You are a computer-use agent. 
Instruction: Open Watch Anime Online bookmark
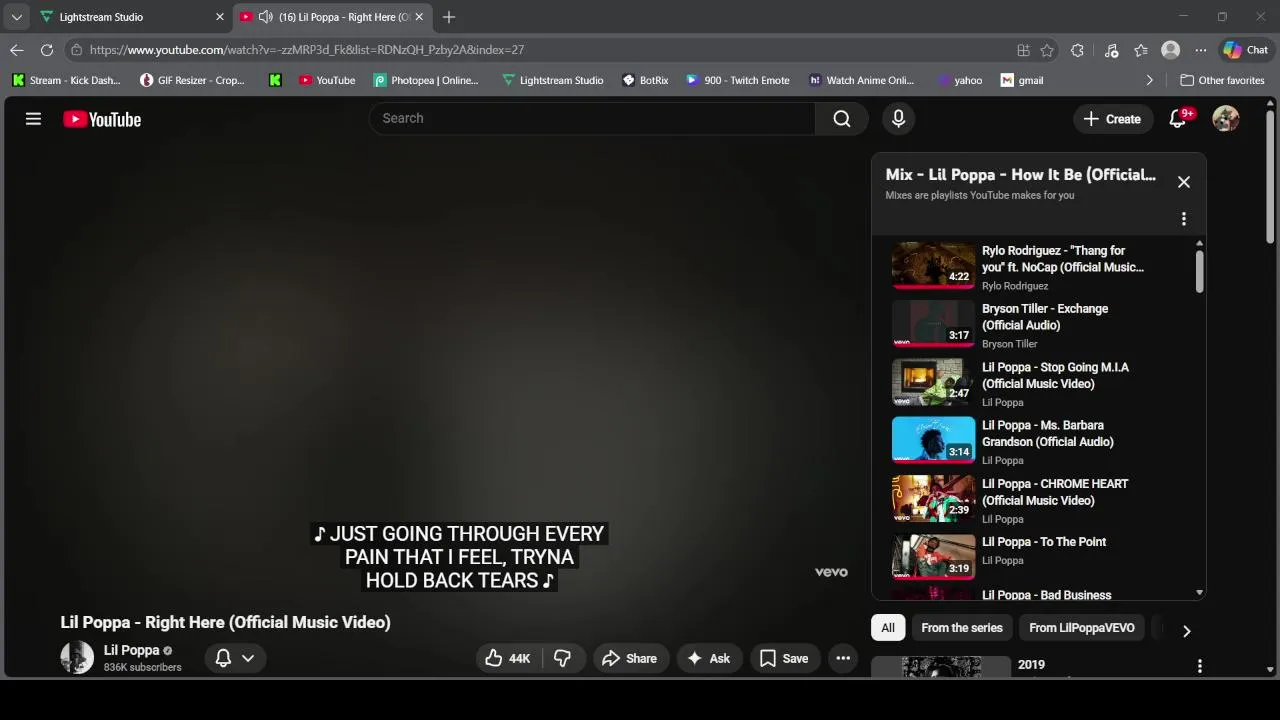[x=861, y=80]
